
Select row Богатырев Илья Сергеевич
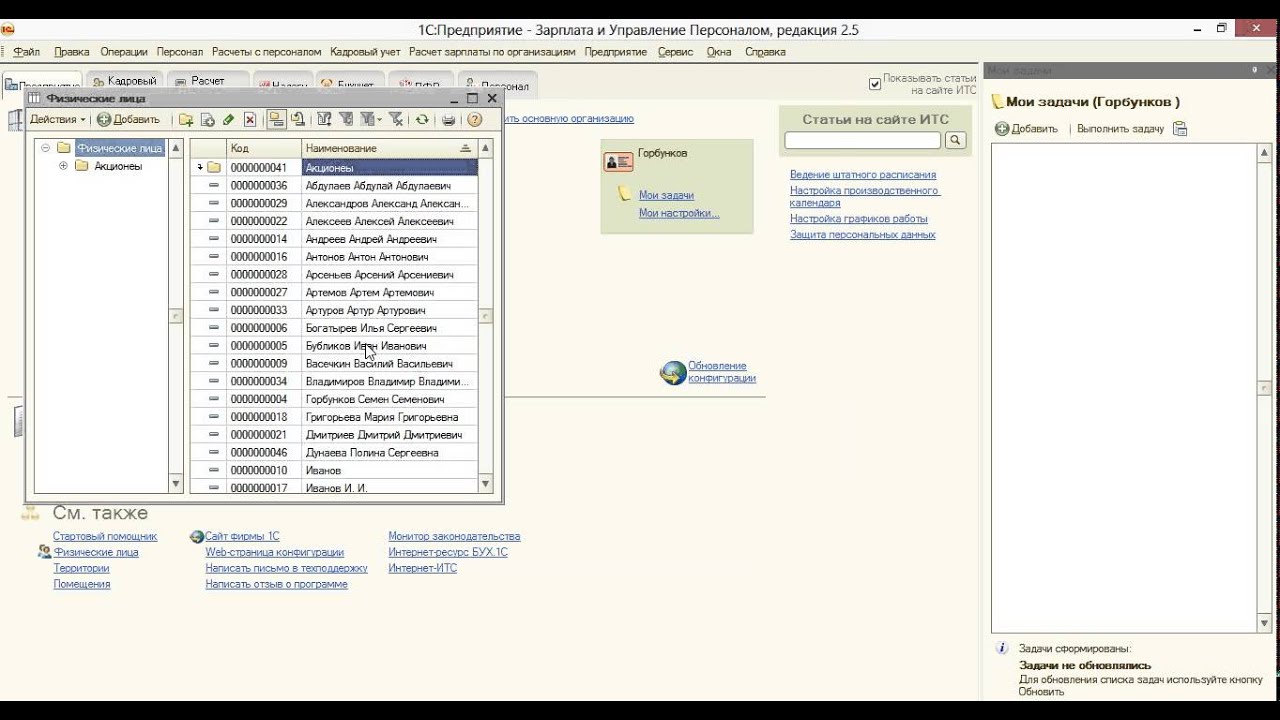point(334,328)
